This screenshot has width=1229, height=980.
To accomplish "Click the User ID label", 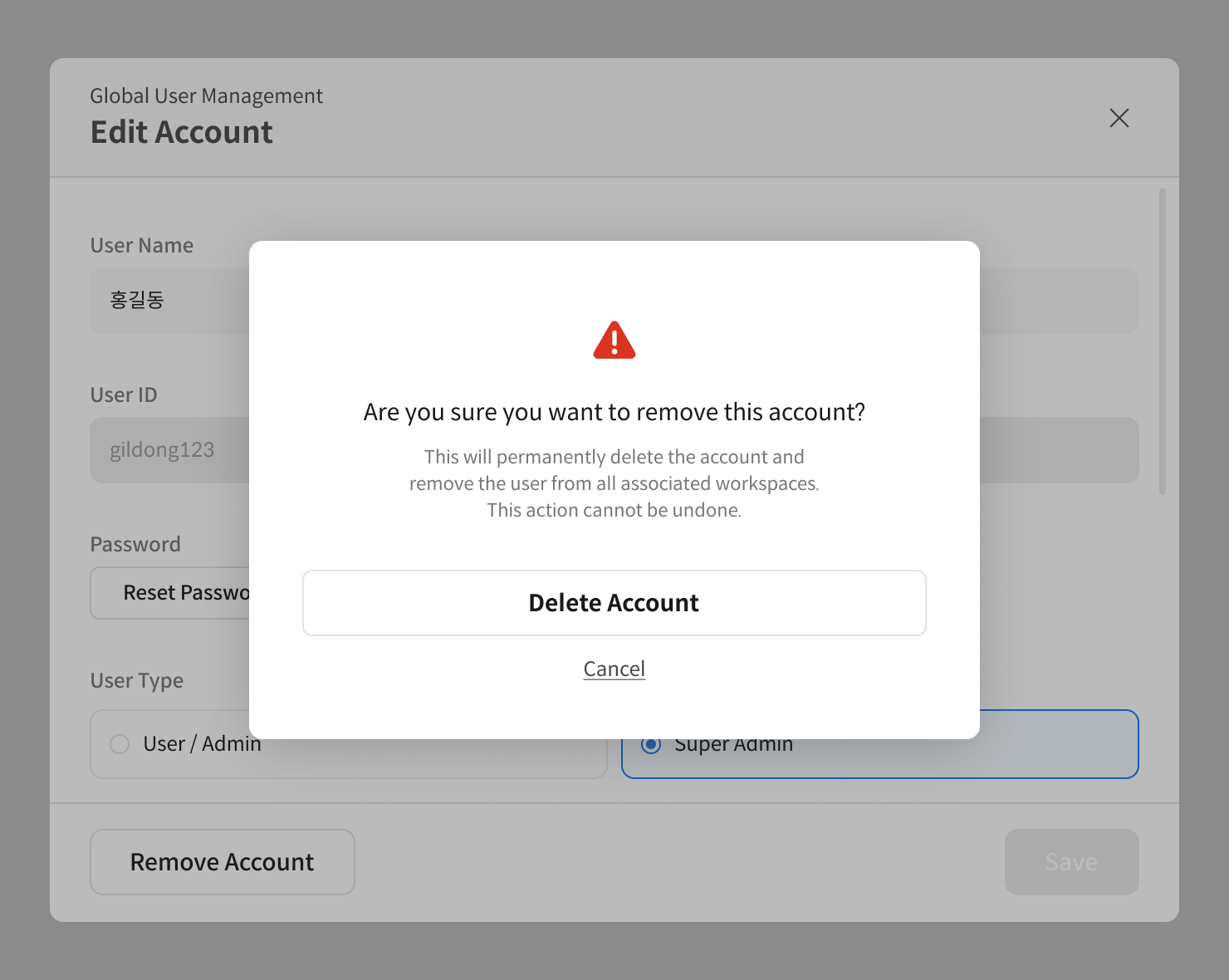I will 123,394.
